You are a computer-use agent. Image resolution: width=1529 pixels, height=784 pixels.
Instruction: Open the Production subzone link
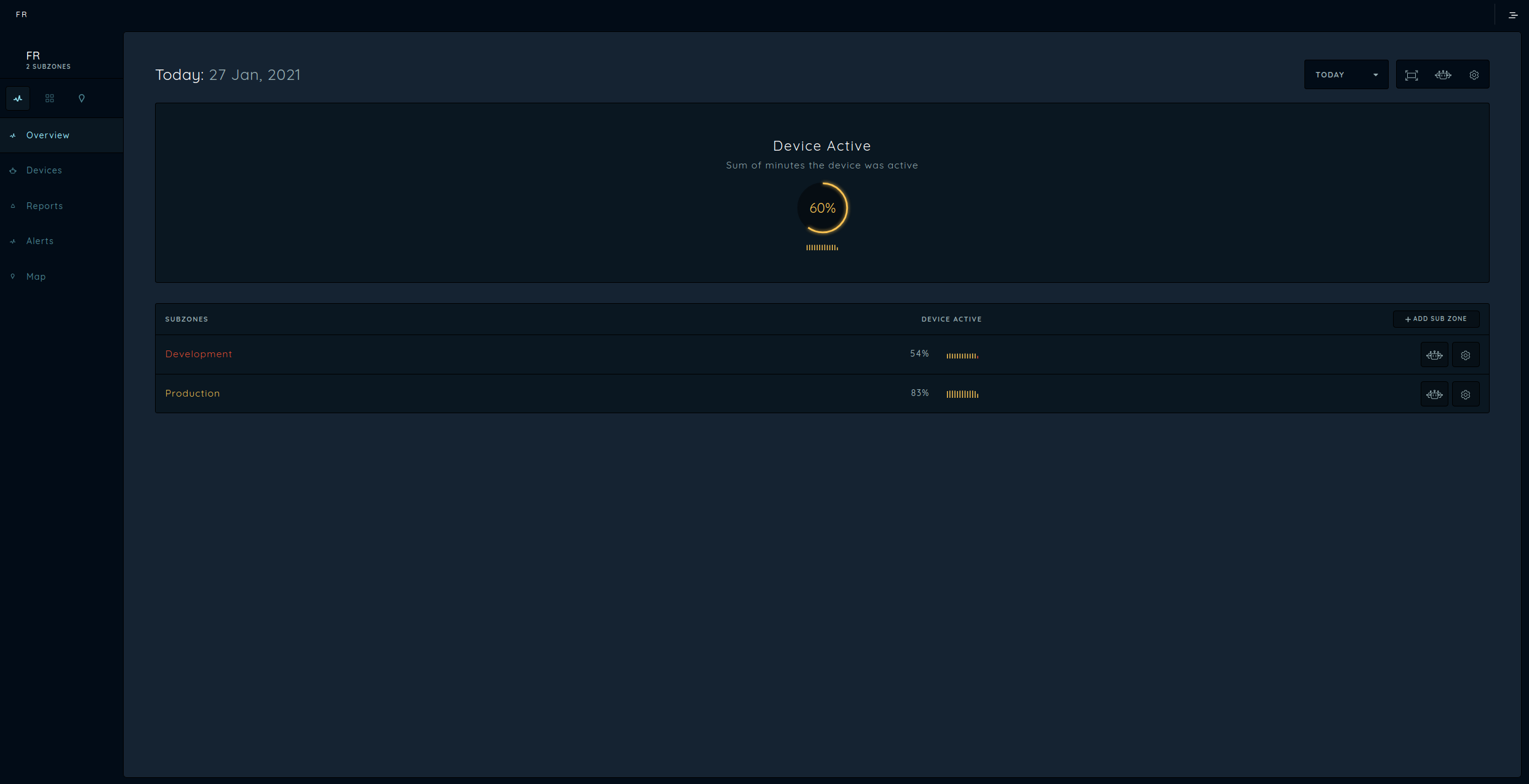point(192,394)
